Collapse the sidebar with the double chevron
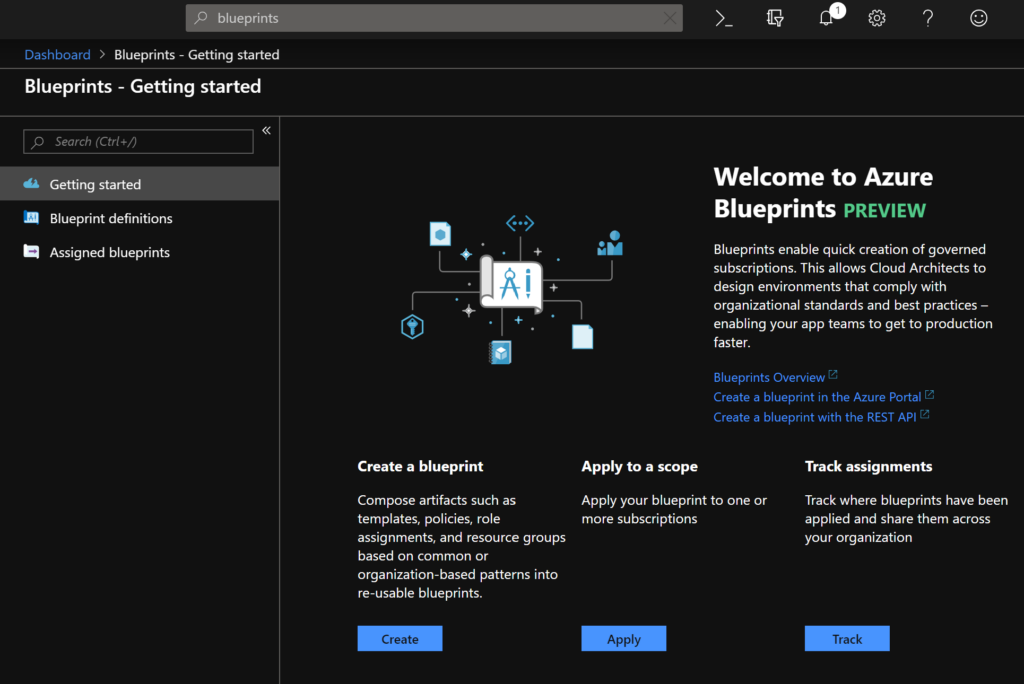The height and width of the screenshot is (684, 1024). point(266,131)
